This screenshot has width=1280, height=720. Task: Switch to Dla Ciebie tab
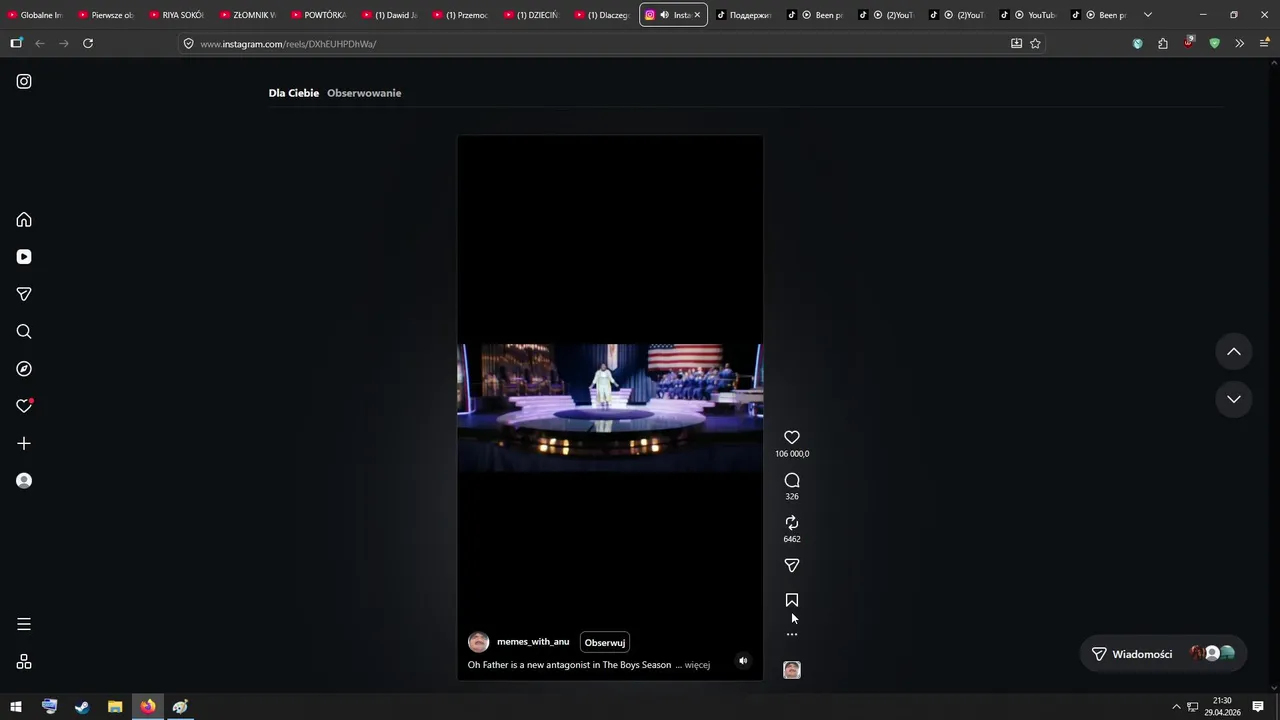294,93
